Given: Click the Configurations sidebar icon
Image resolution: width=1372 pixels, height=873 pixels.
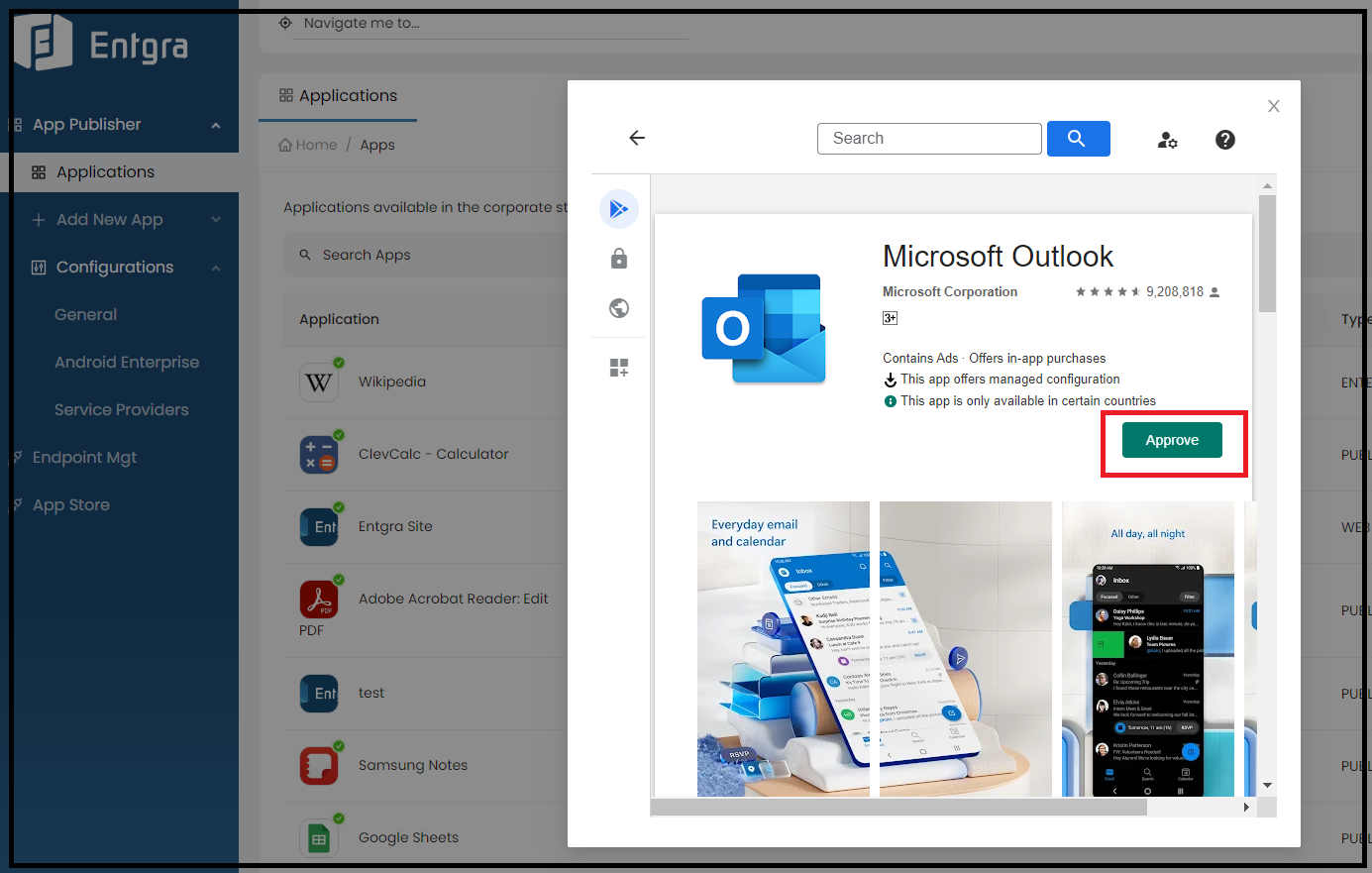Looking at the screenshot, I should [39, 268].
